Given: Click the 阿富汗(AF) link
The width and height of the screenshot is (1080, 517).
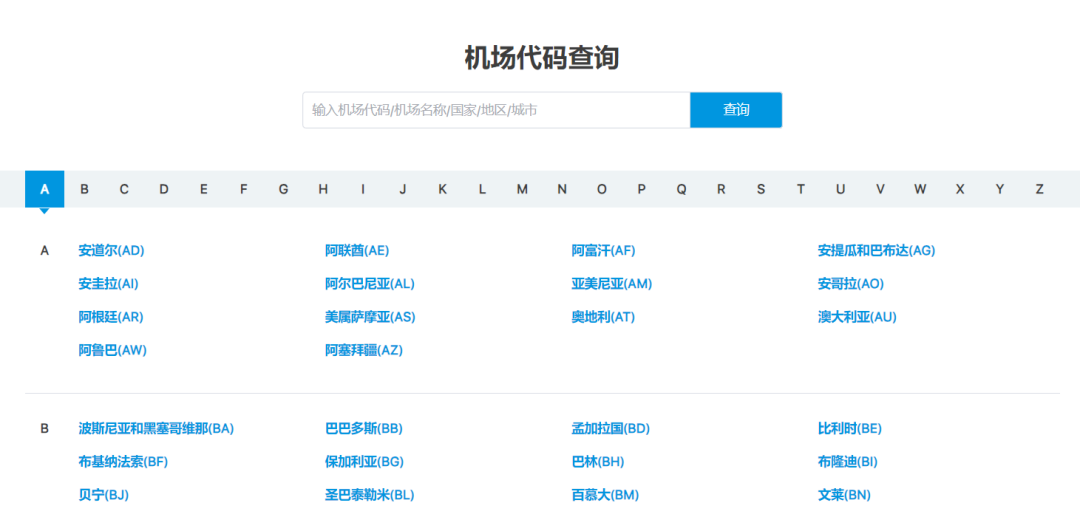Looking at the screenshot, I should pyautogui.click(x=603, y=251).
